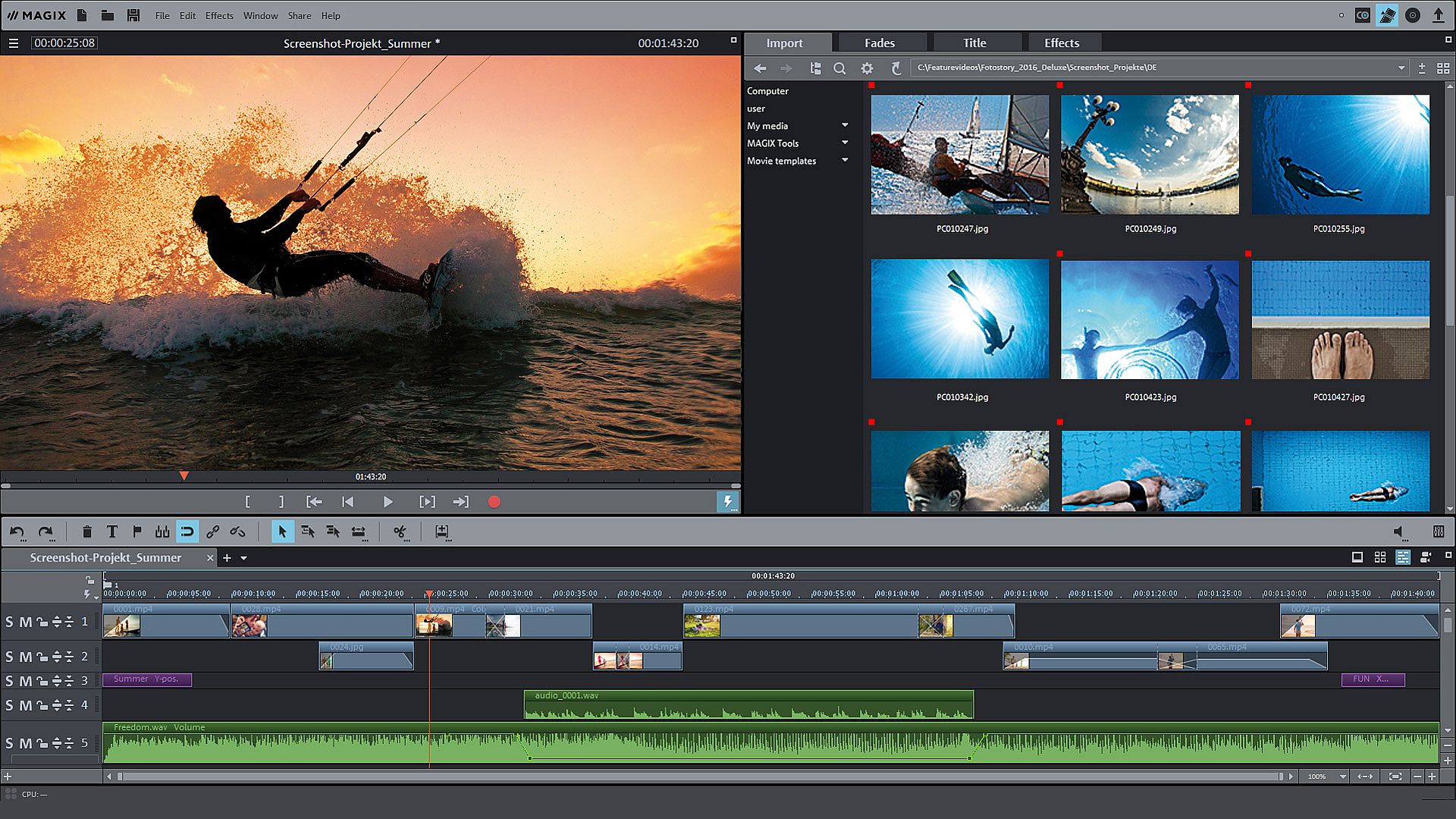Click the red record button
Viewport: 1456px width, 819px height.
pyautogui.click(x=494, y=502)
